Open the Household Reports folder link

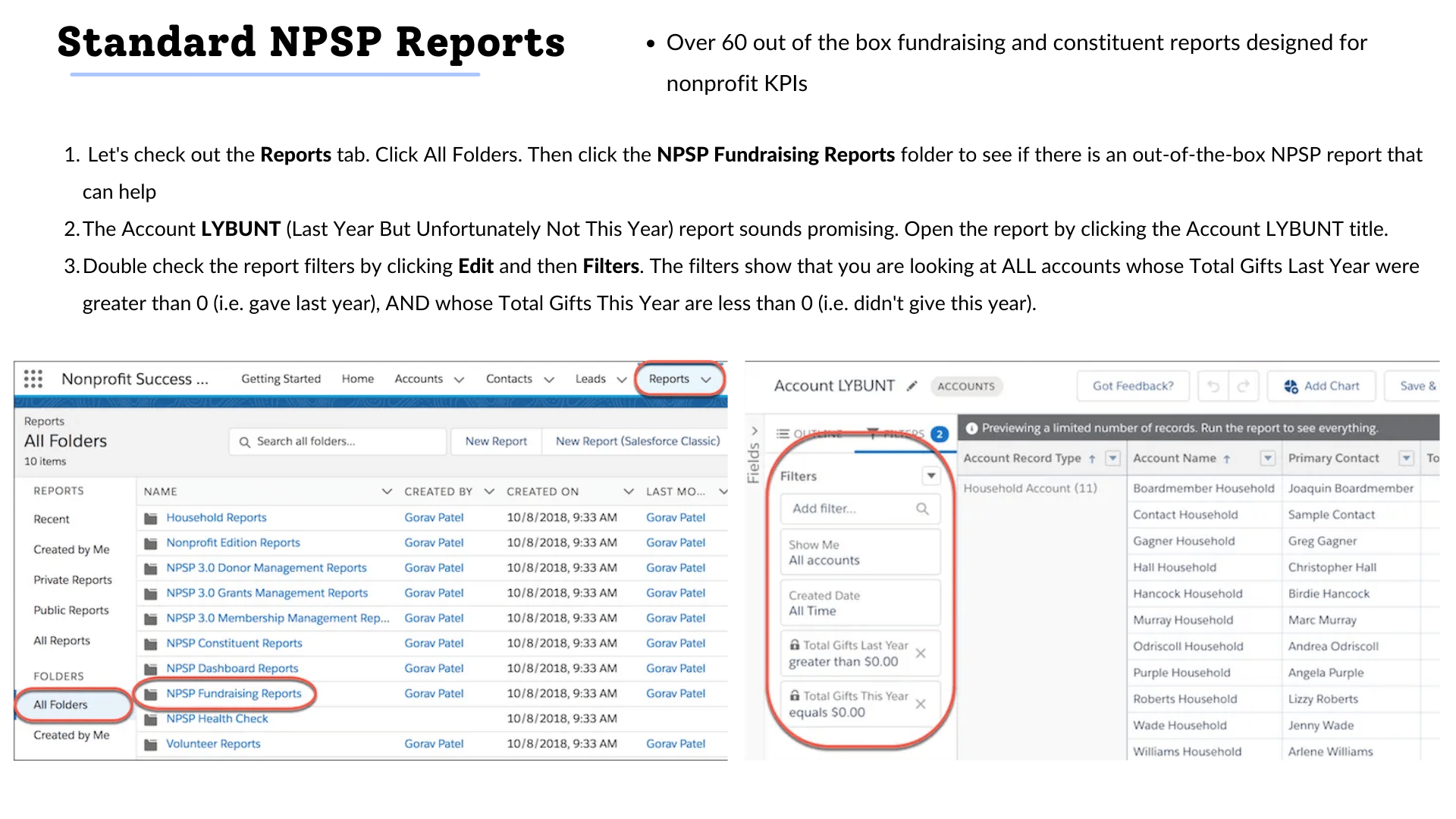[x=216, y=517]
